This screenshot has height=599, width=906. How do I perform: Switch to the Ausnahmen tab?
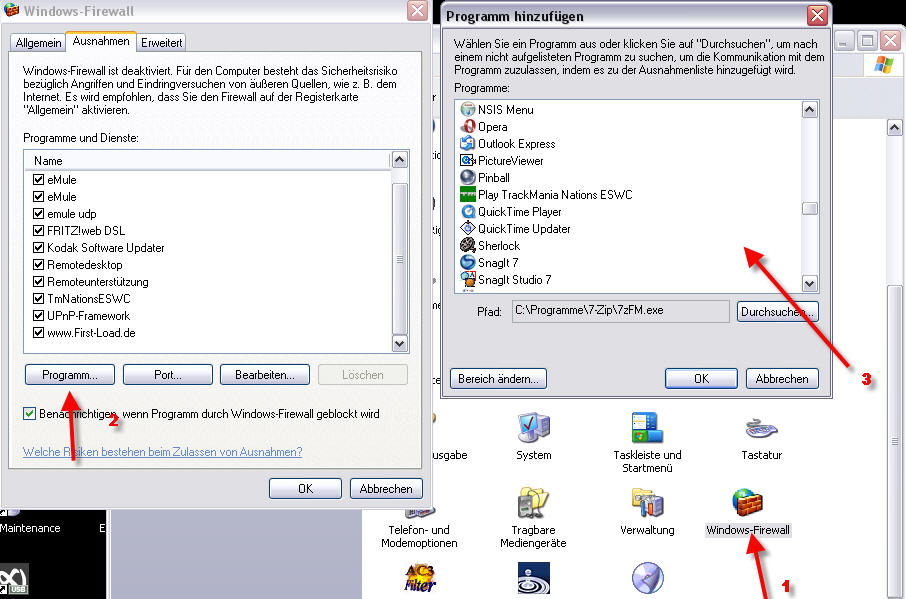(x=101, y=41)
